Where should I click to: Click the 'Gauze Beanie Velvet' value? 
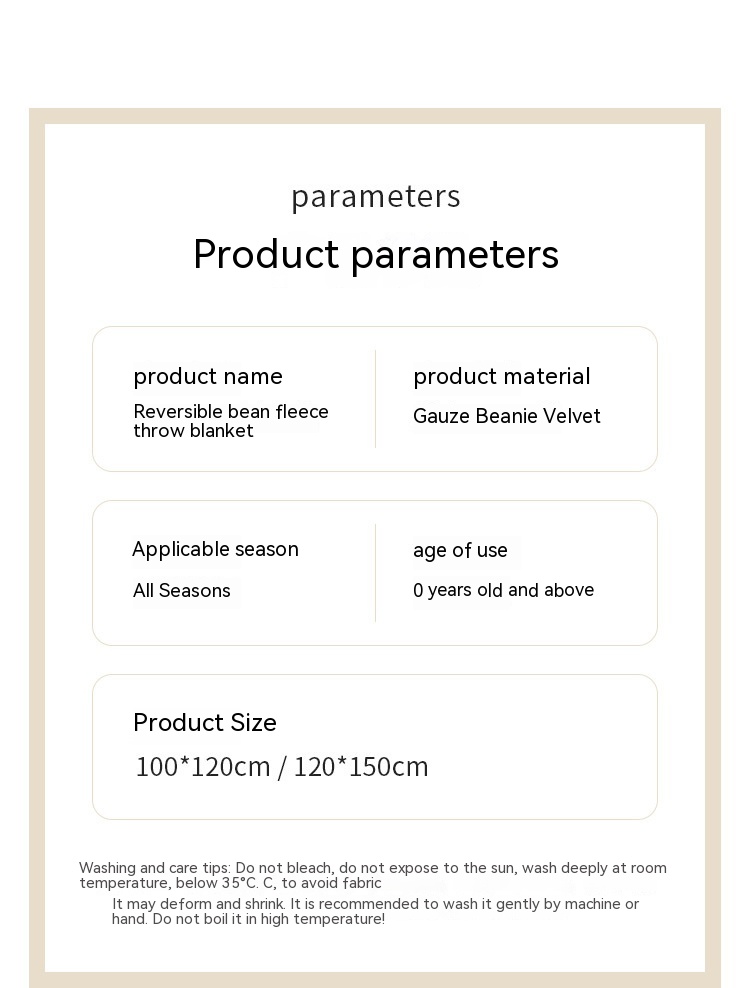click(506, 417)
